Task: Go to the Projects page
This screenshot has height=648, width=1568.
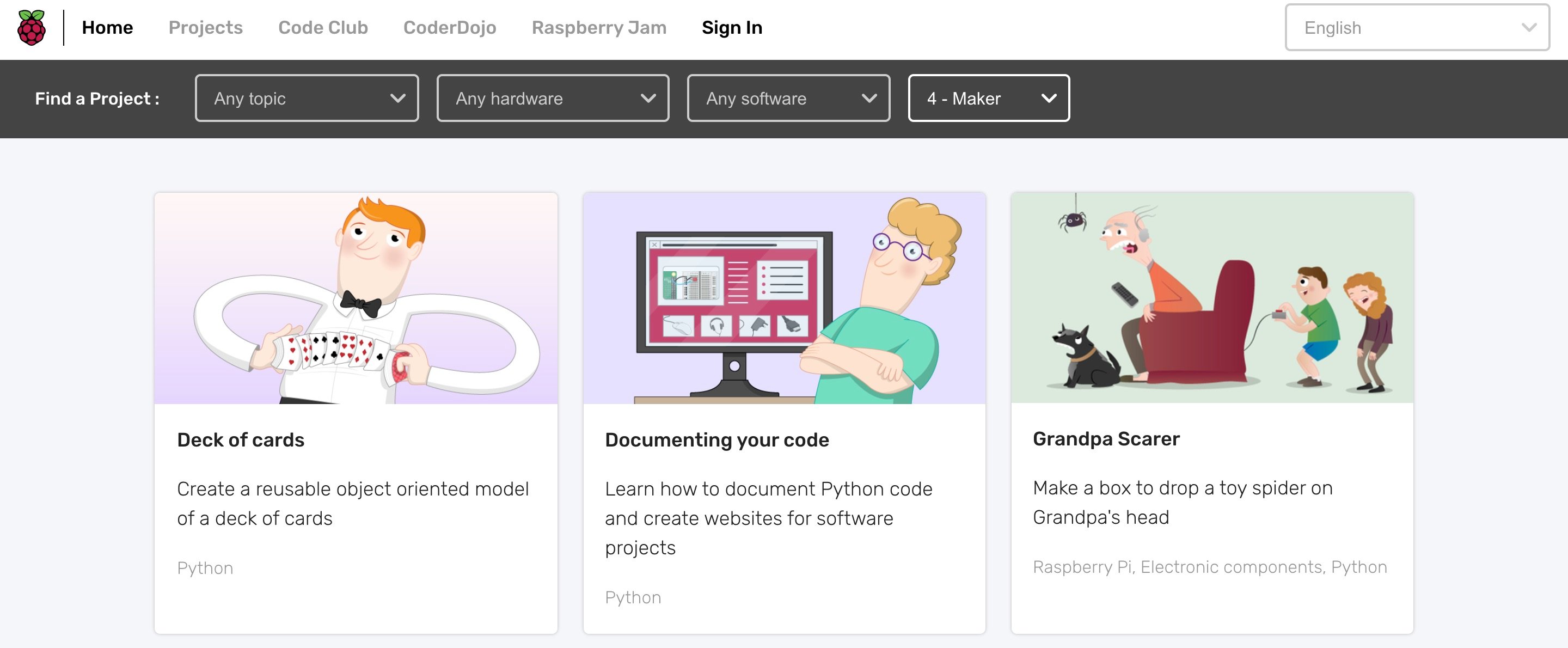Action: 206,27
